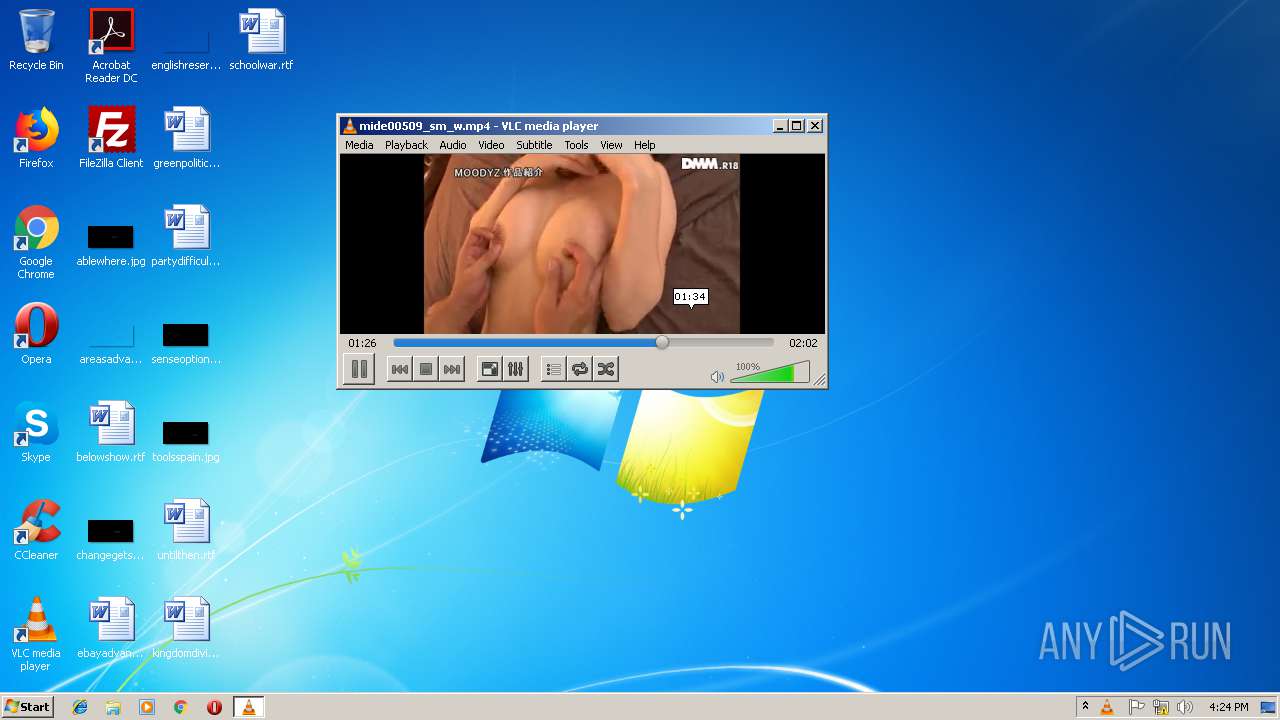Open Windows Media Player taskbar icon
This screenshot has height=720, width=1280.
point(147,707)
